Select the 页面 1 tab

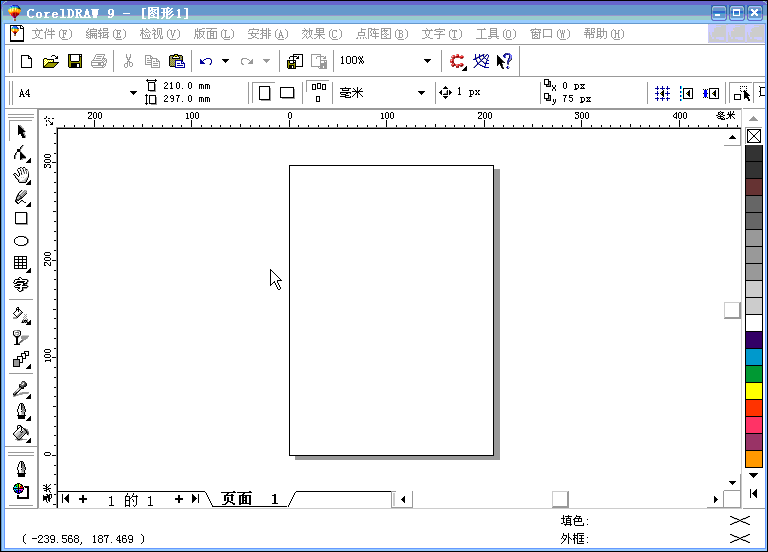pyautogui.click(x=250, y=499)
